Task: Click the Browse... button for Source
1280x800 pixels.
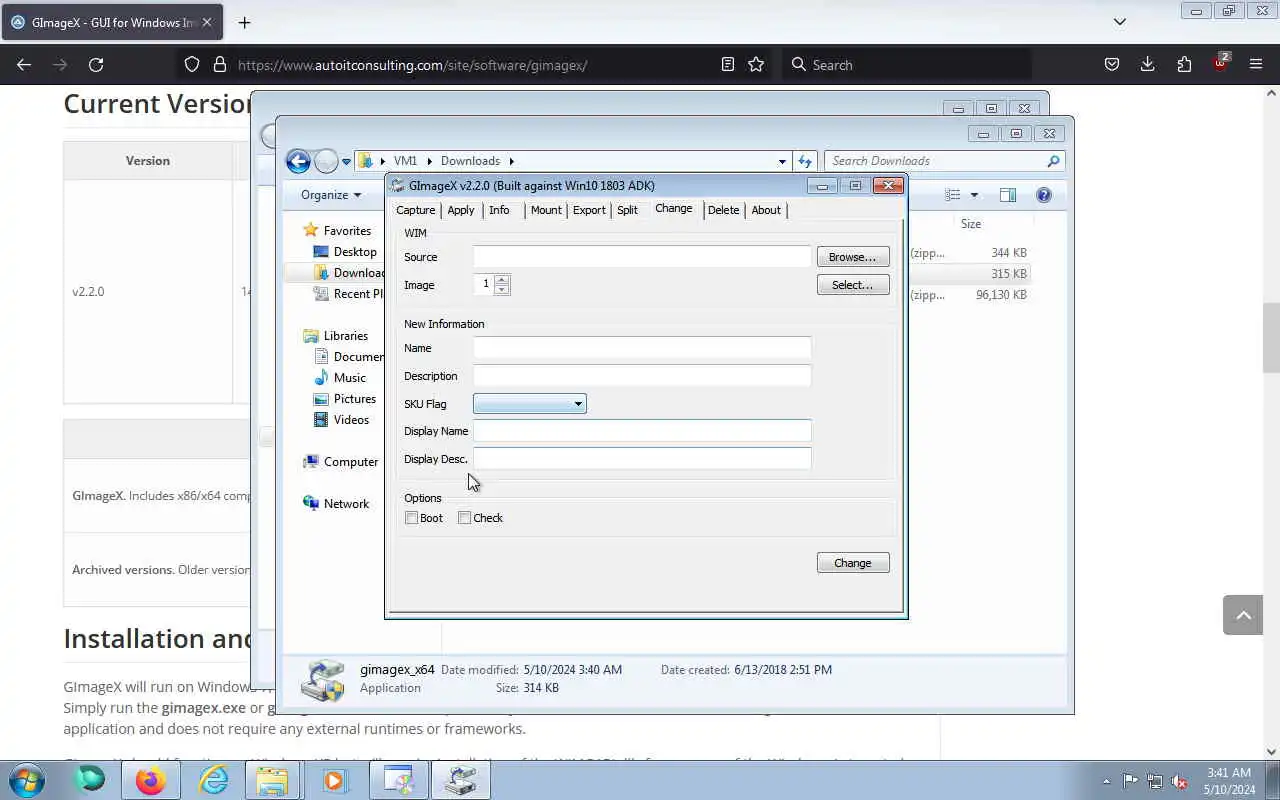Action: click(x=853, y=257)
